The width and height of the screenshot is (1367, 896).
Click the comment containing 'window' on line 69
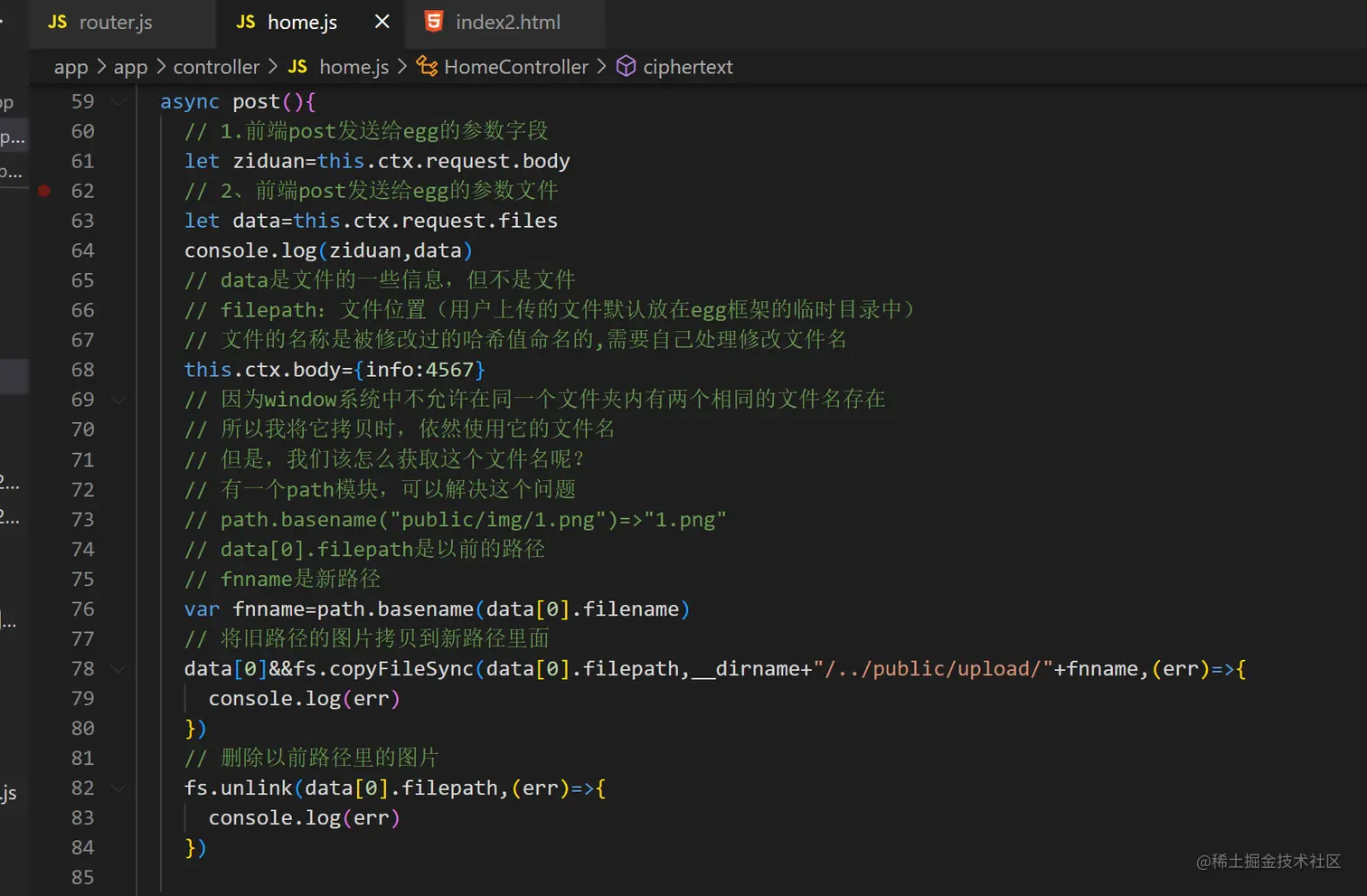point(535,400)
